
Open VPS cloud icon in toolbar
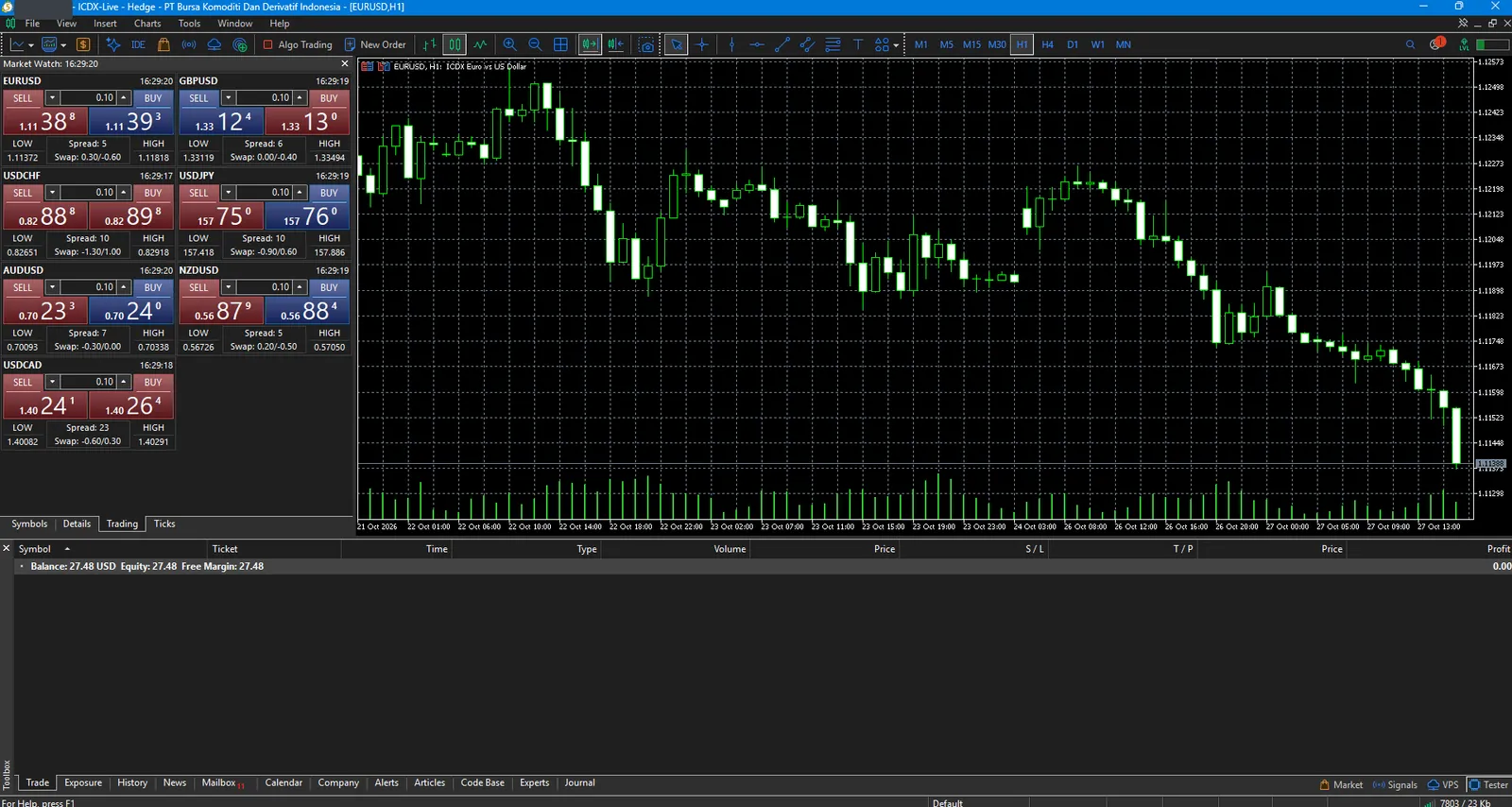tap(215, 44)
